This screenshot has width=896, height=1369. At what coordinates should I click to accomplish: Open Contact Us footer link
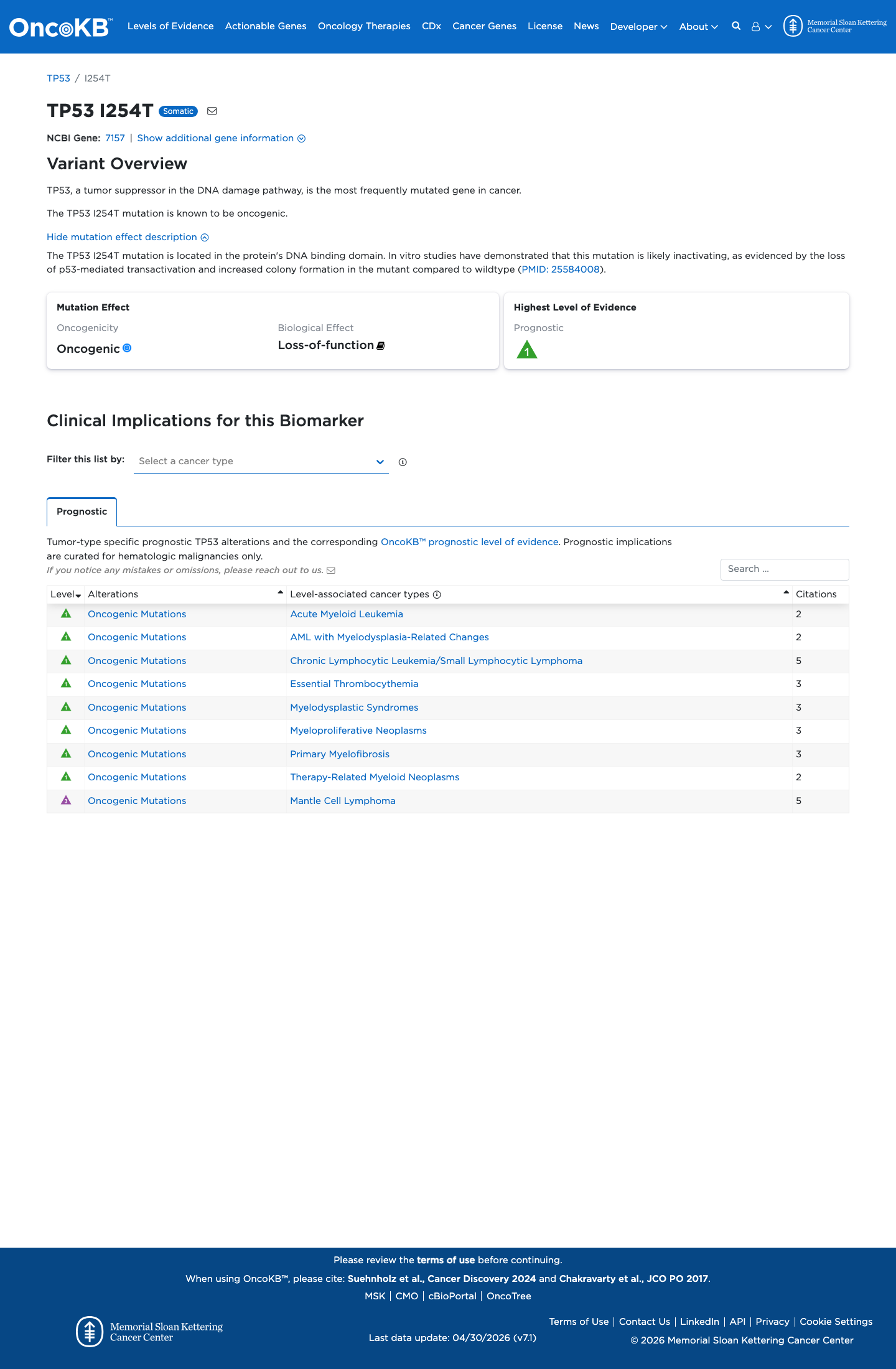pyautogui.click(x=645, y=1322)
